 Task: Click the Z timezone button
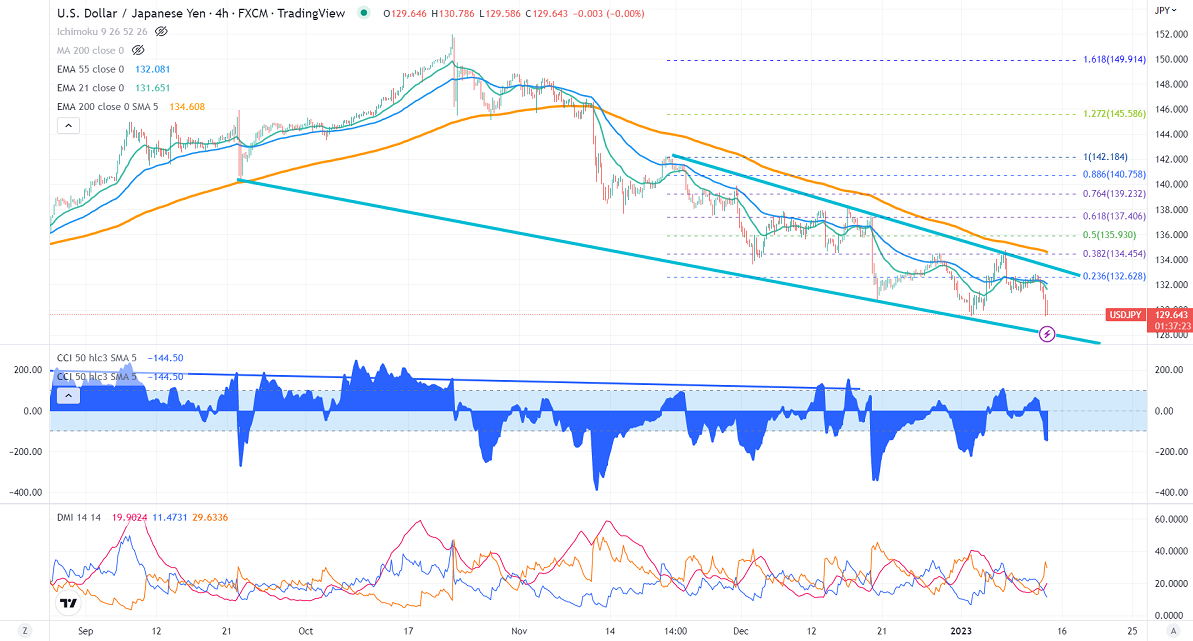click(24, 631)
